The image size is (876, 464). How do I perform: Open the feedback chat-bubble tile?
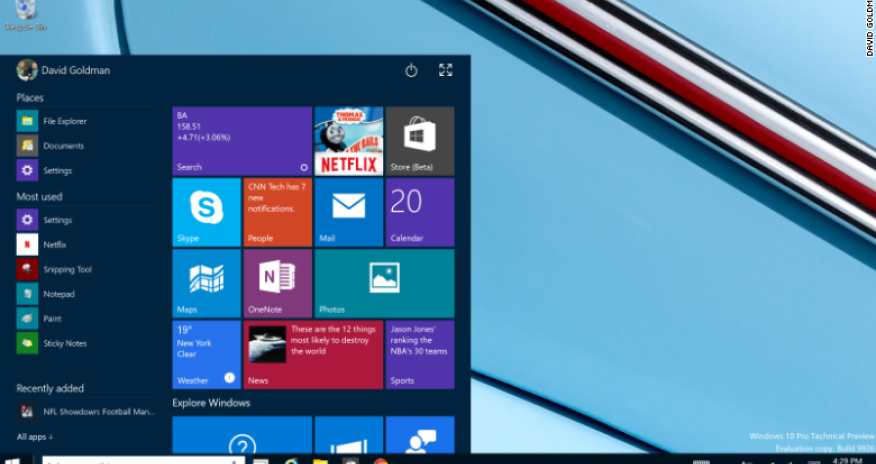click(420, 435)
